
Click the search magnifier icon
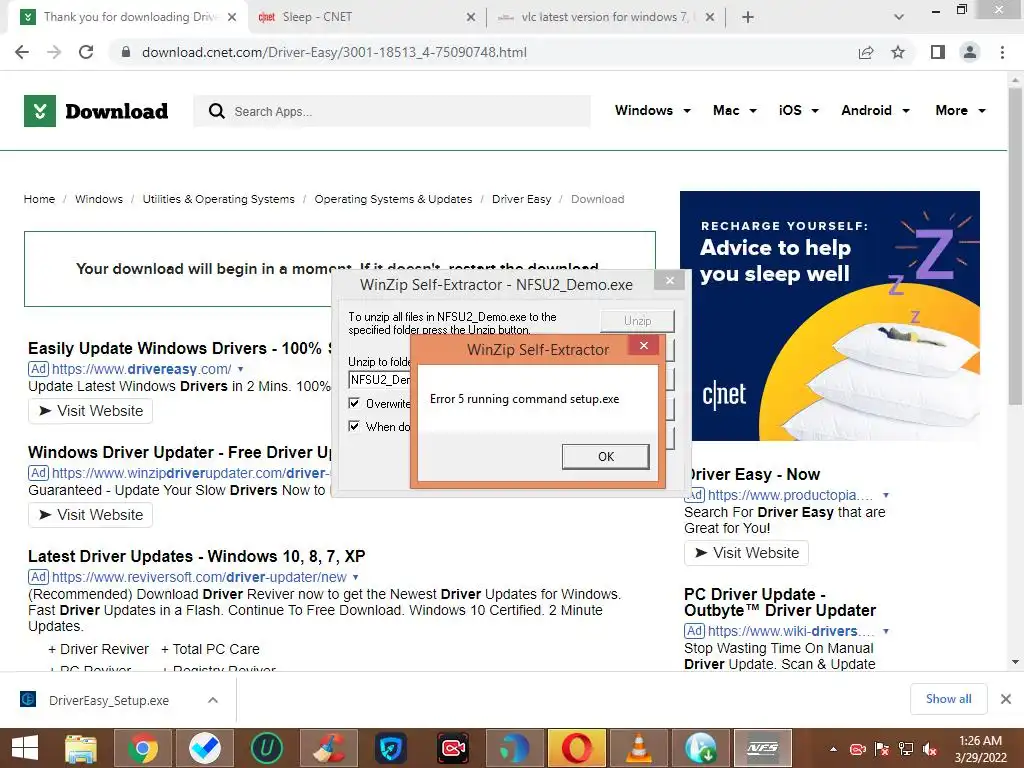coord(217,111)
